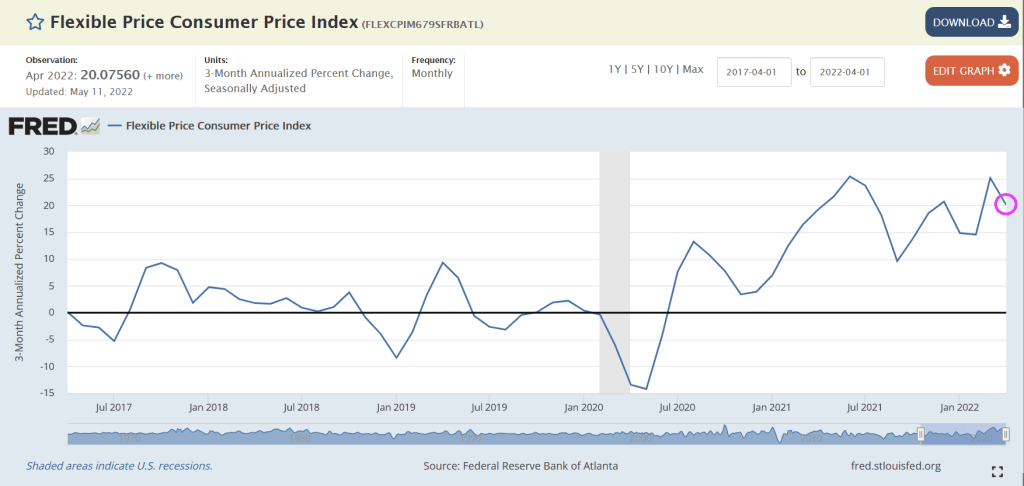Open the Edit Graph panel
The width and height of the screenshot is (1024, 486).
pos(971,71)
